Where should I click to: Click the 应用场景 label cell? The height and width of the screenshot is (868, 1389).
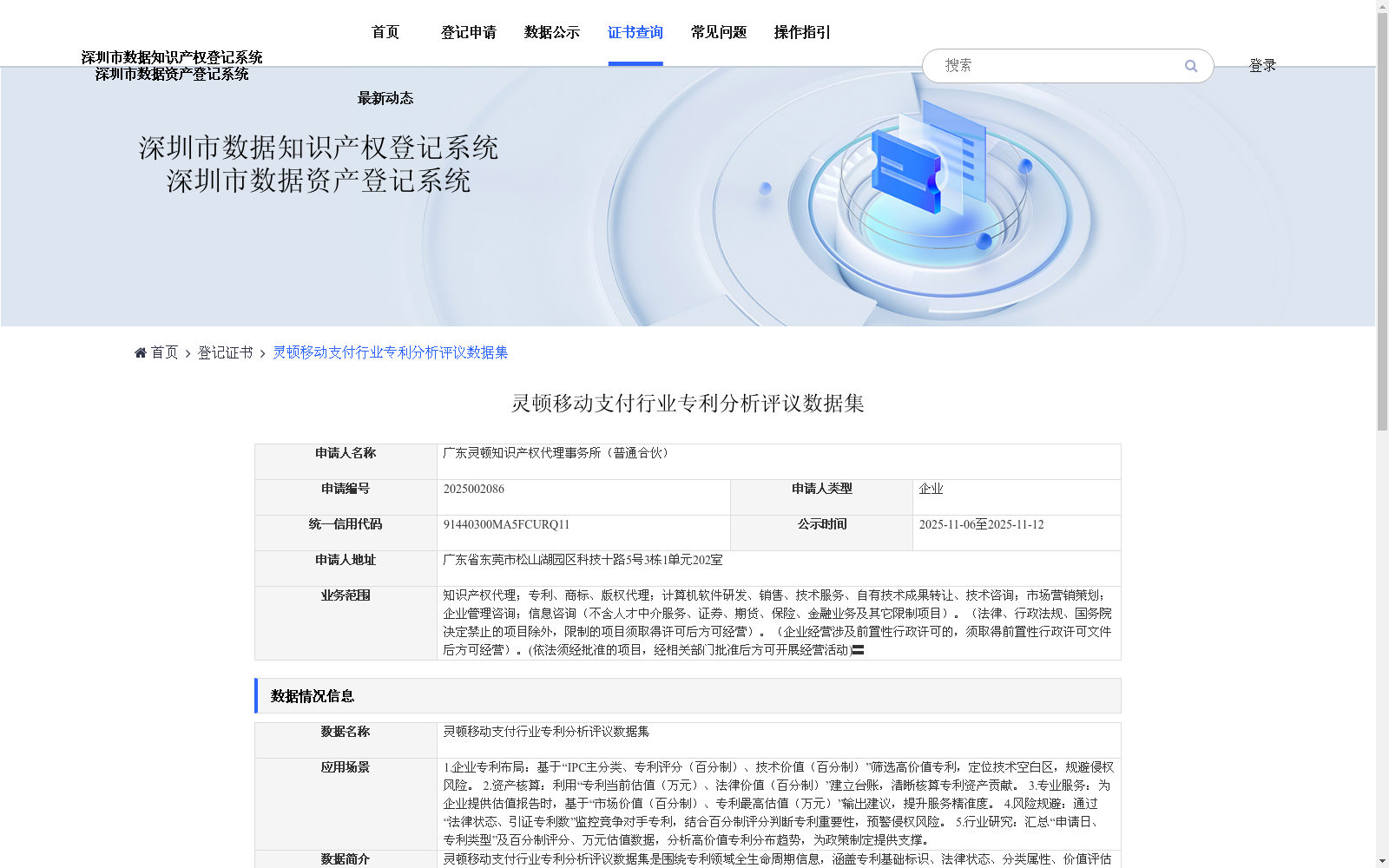(x=346, y=804)
